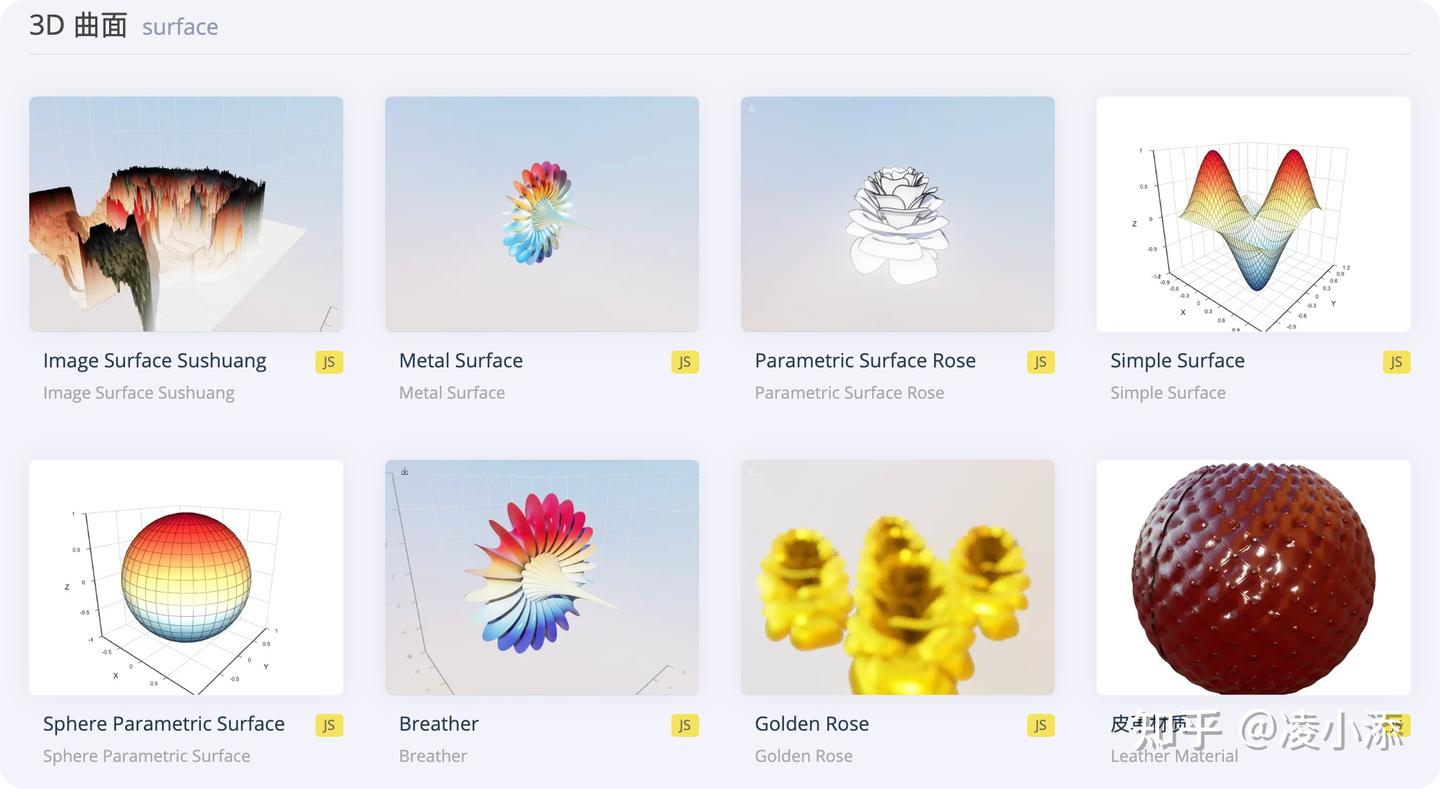This screenshot has height=789, width=1440.
Task: Click the 3D 曲面 surface section heading
Action: pos(124,26)
